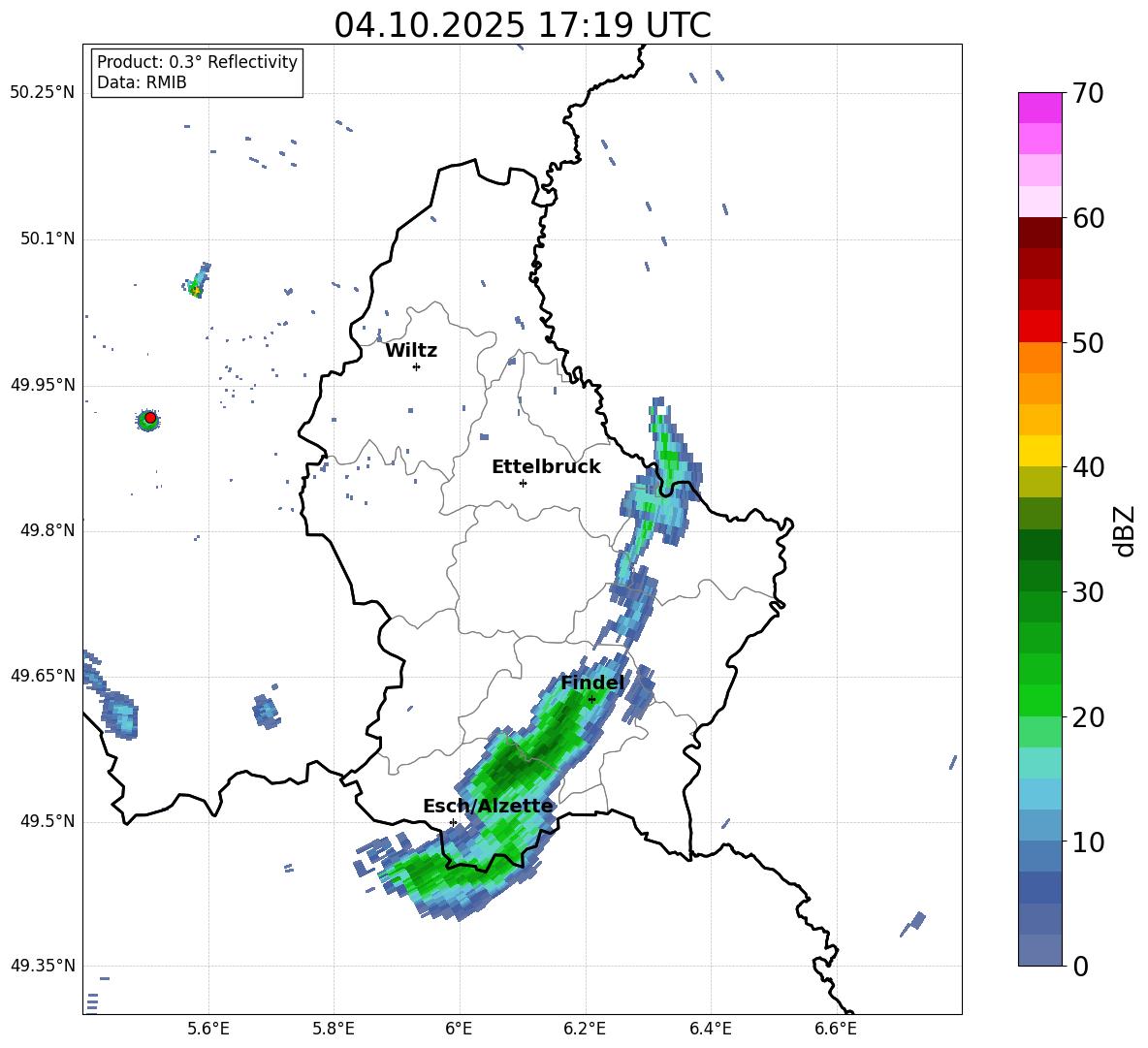Image resolution: width=1148 pixels, height=1048 pixels.
Task: Click the small yellow-green echo near 50.05°N
Action: 196,282
